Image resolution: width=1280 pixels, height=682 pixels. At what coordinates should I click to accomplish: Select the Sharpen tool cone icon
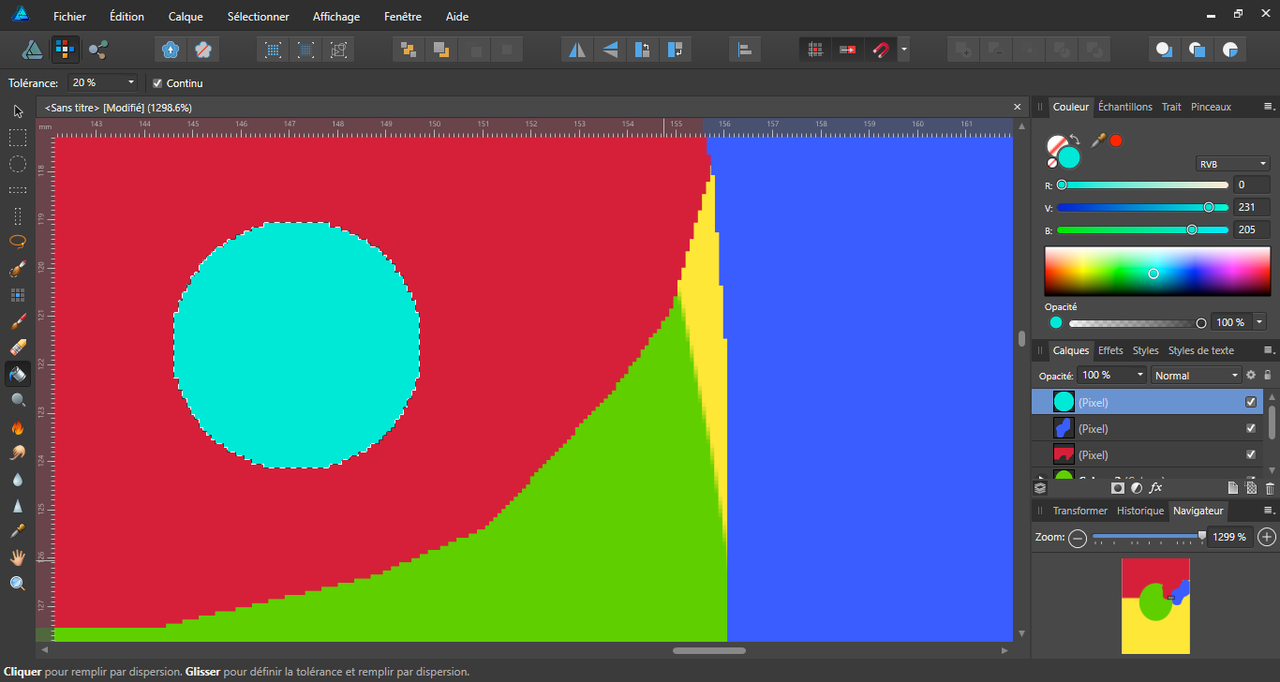tap(17, 505)
